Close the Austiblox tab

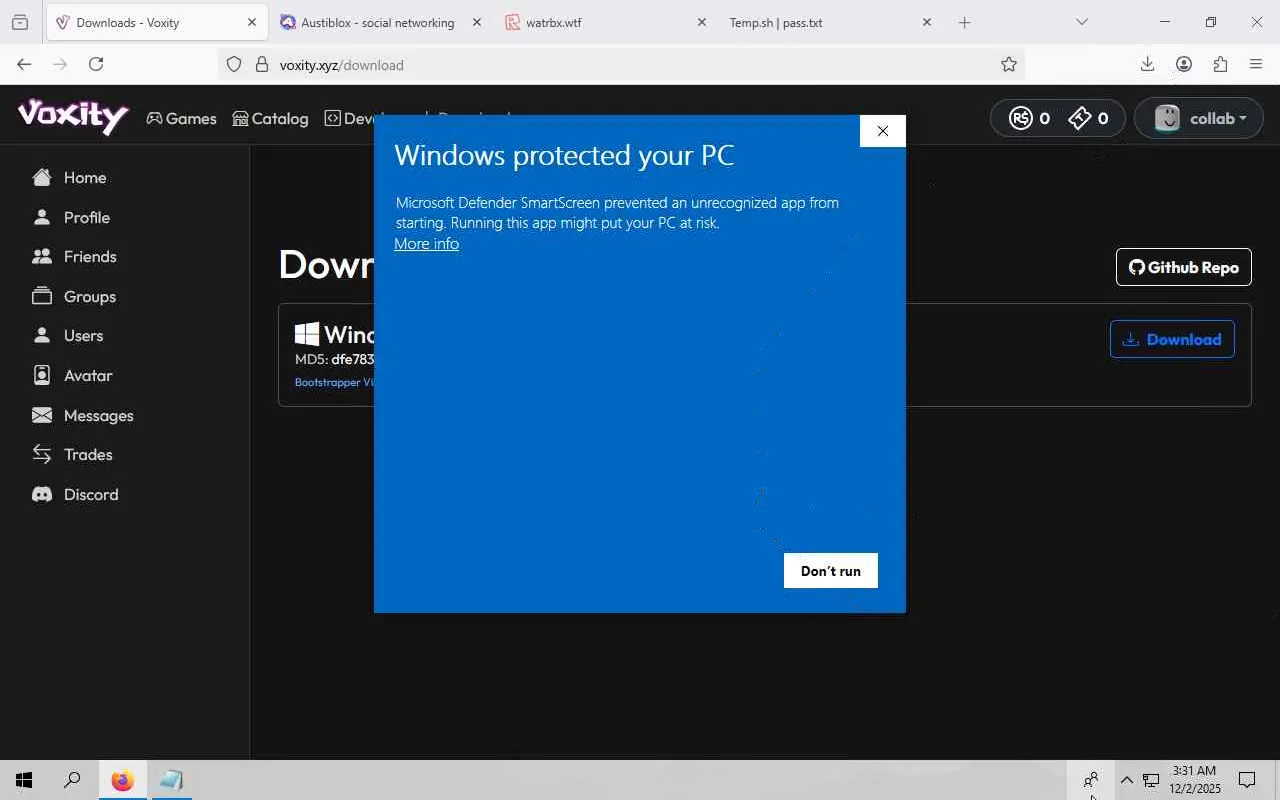(x=476, y=22)
